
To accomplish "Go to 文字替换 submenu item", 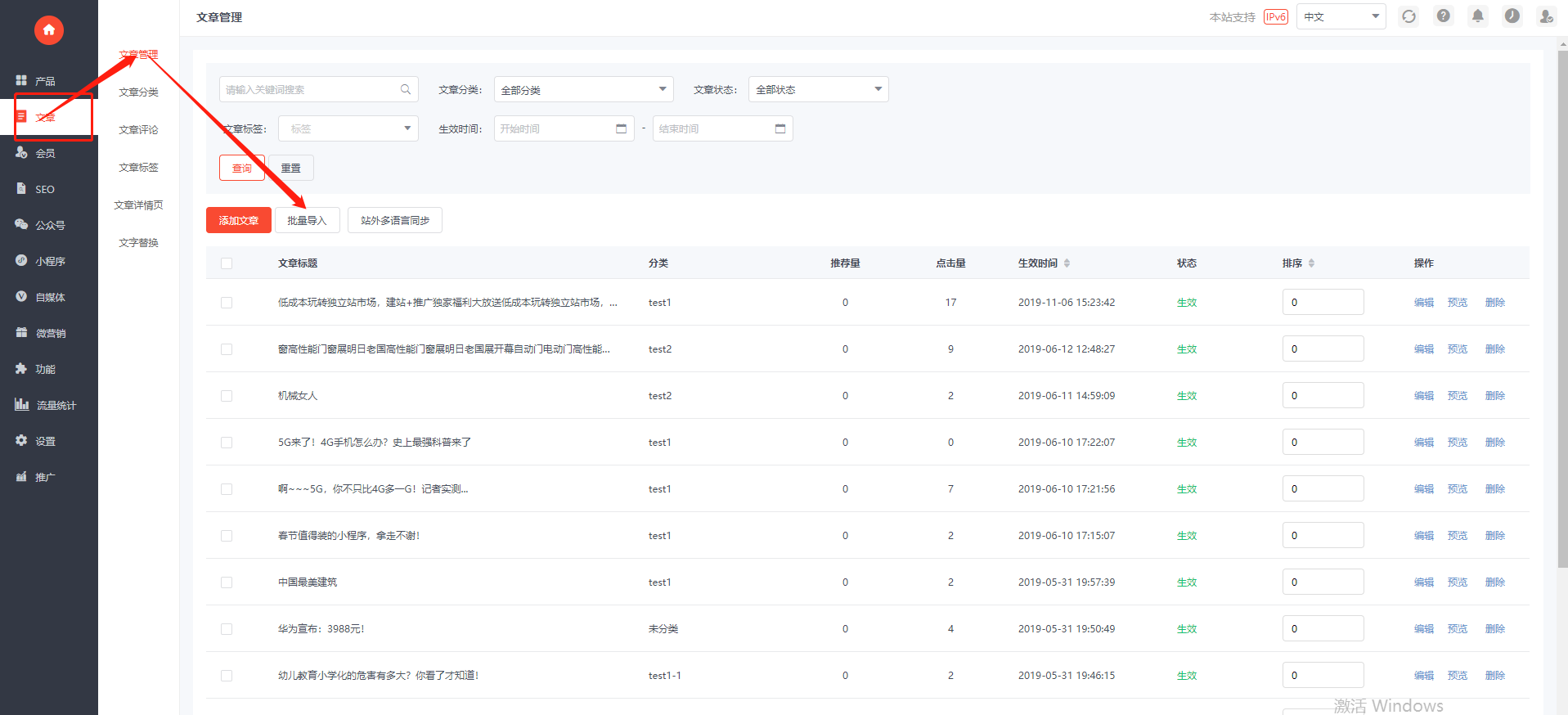I will click(x=138, y=243).
